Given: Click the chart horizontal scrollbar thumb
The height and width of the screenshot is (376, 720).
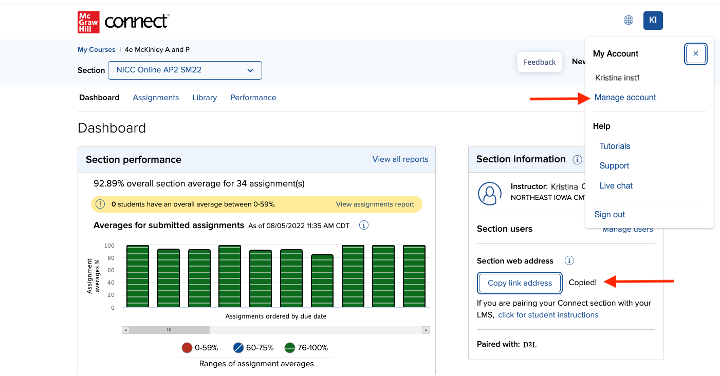Looking at the screenshot, I should pyautogui.click(x=169, y=330).
